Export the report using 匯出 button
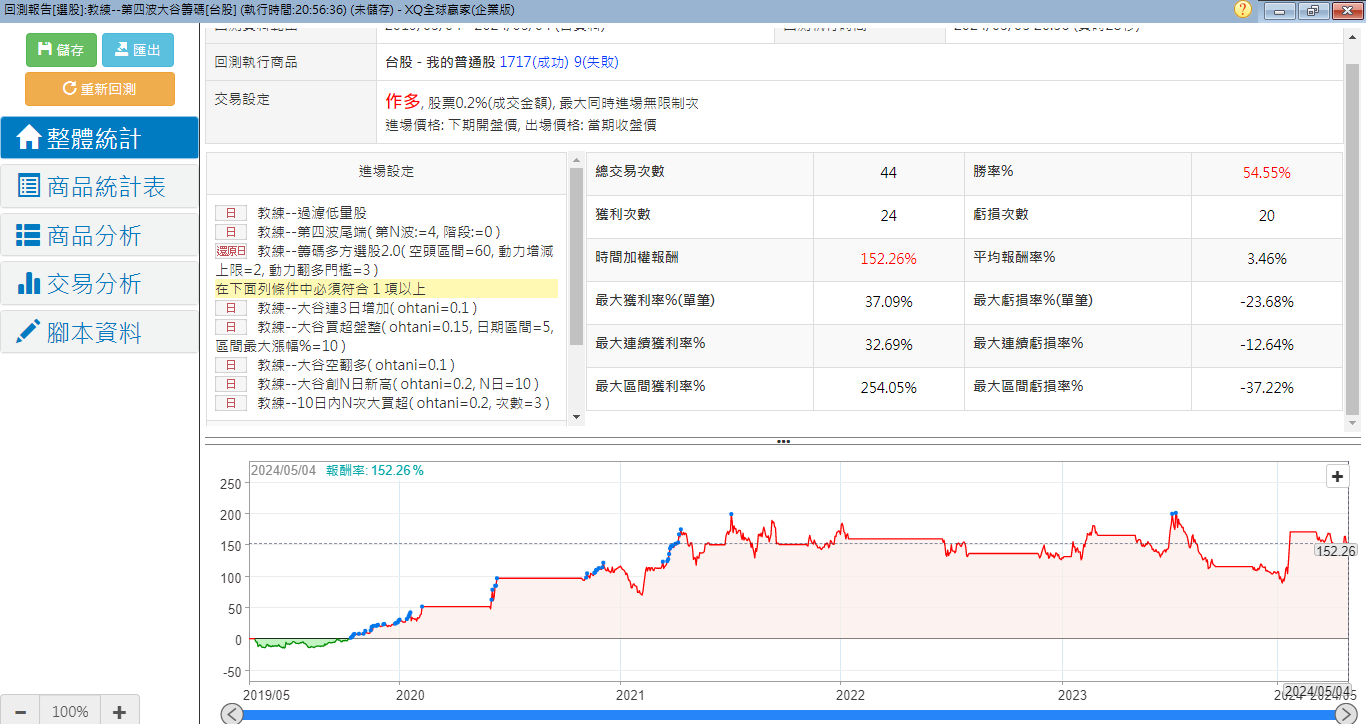This screenshot has height=724, width=1366. click(137, 50)
